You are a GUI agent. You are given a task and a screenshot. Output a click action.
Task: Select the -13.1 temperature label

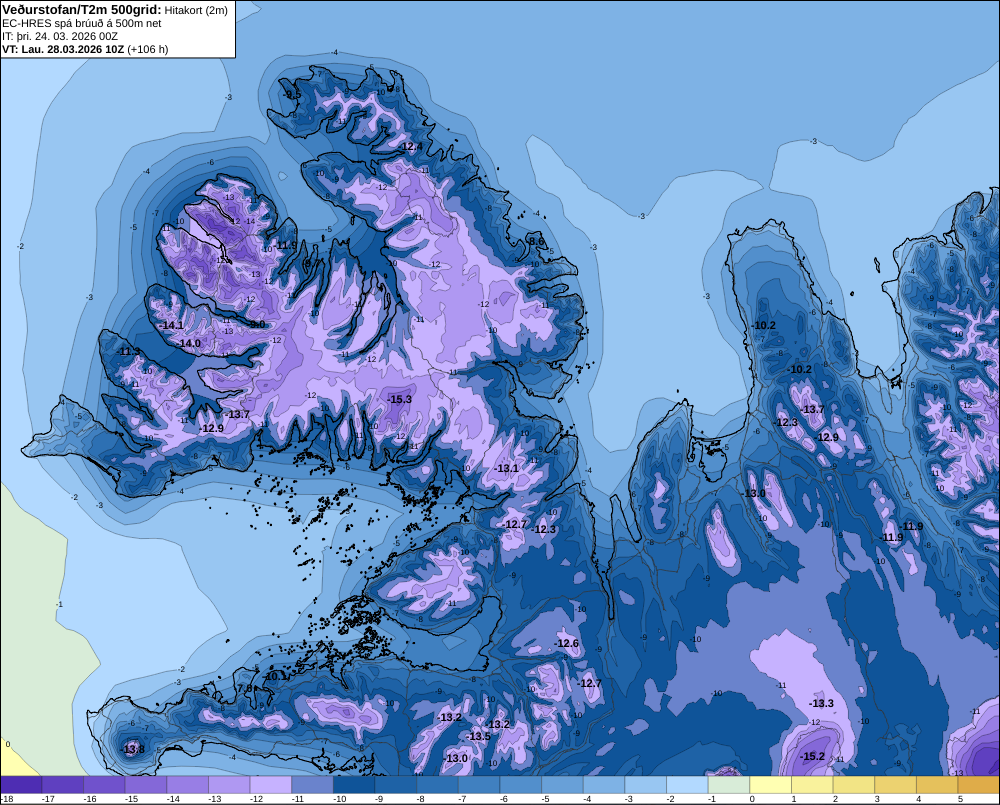[506, 468]
